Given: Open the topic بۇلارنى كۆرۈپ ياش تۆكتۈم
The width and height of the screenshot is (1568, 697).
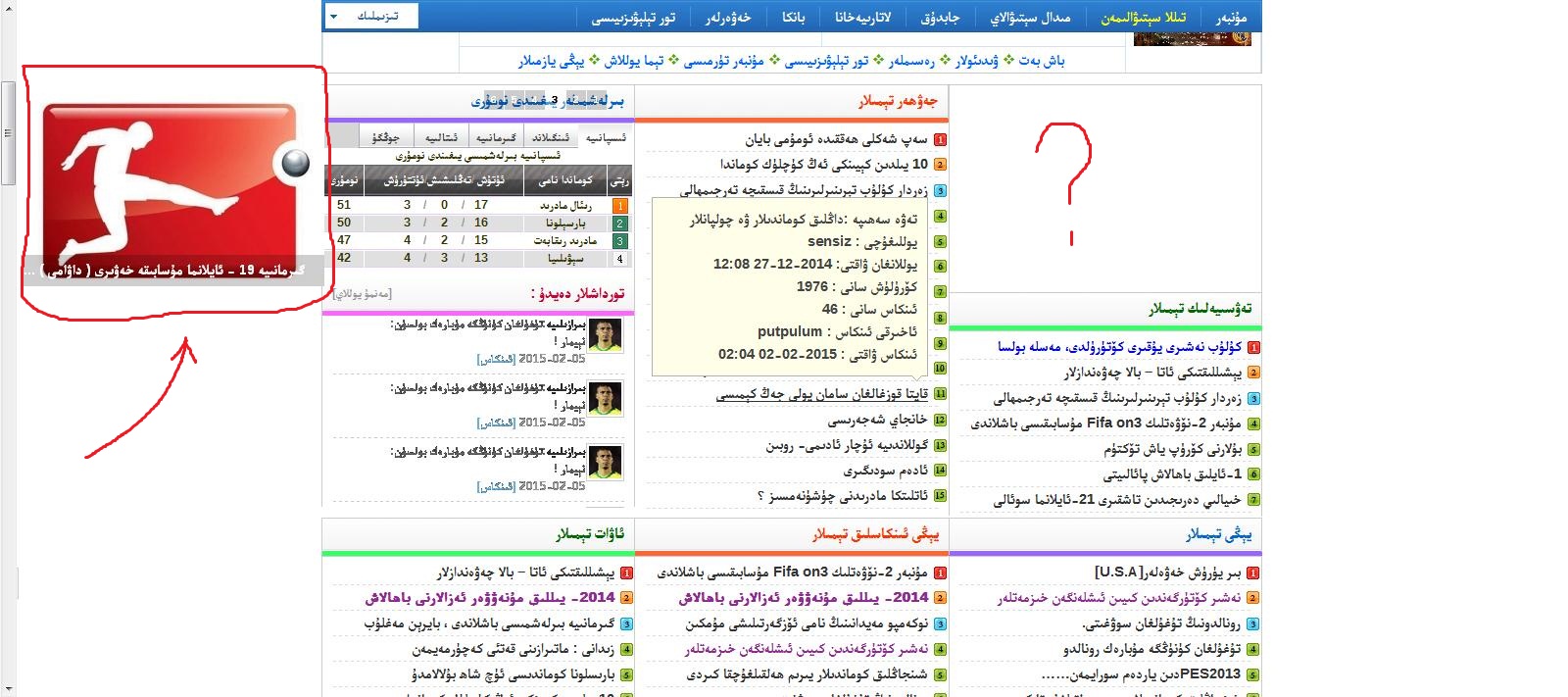Looking at the screenshot, I should pos(1172,450).
